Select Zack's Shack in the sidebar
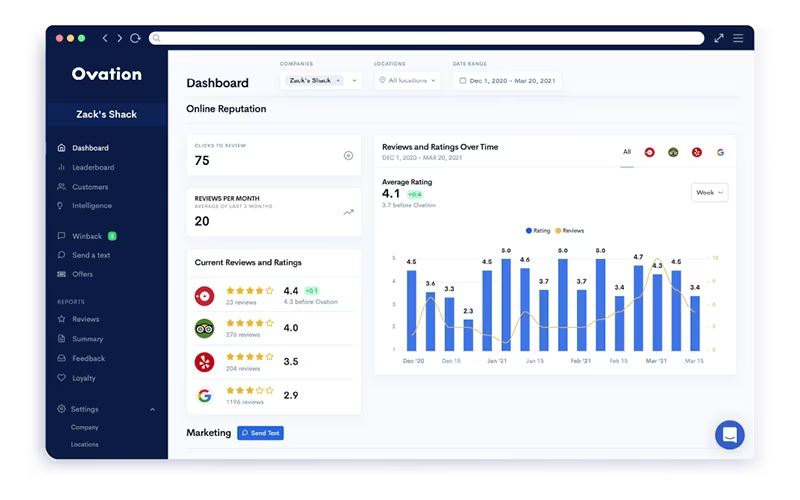 (107, 114)
